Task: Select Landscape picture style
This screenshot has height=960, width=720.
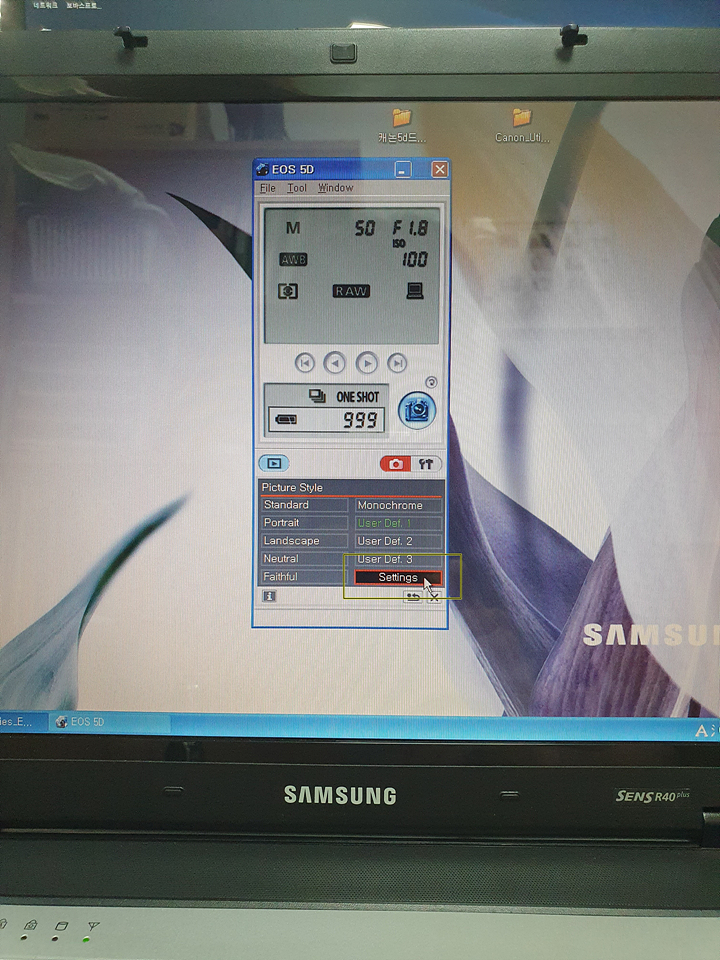Action: click(x=303, y=541)
